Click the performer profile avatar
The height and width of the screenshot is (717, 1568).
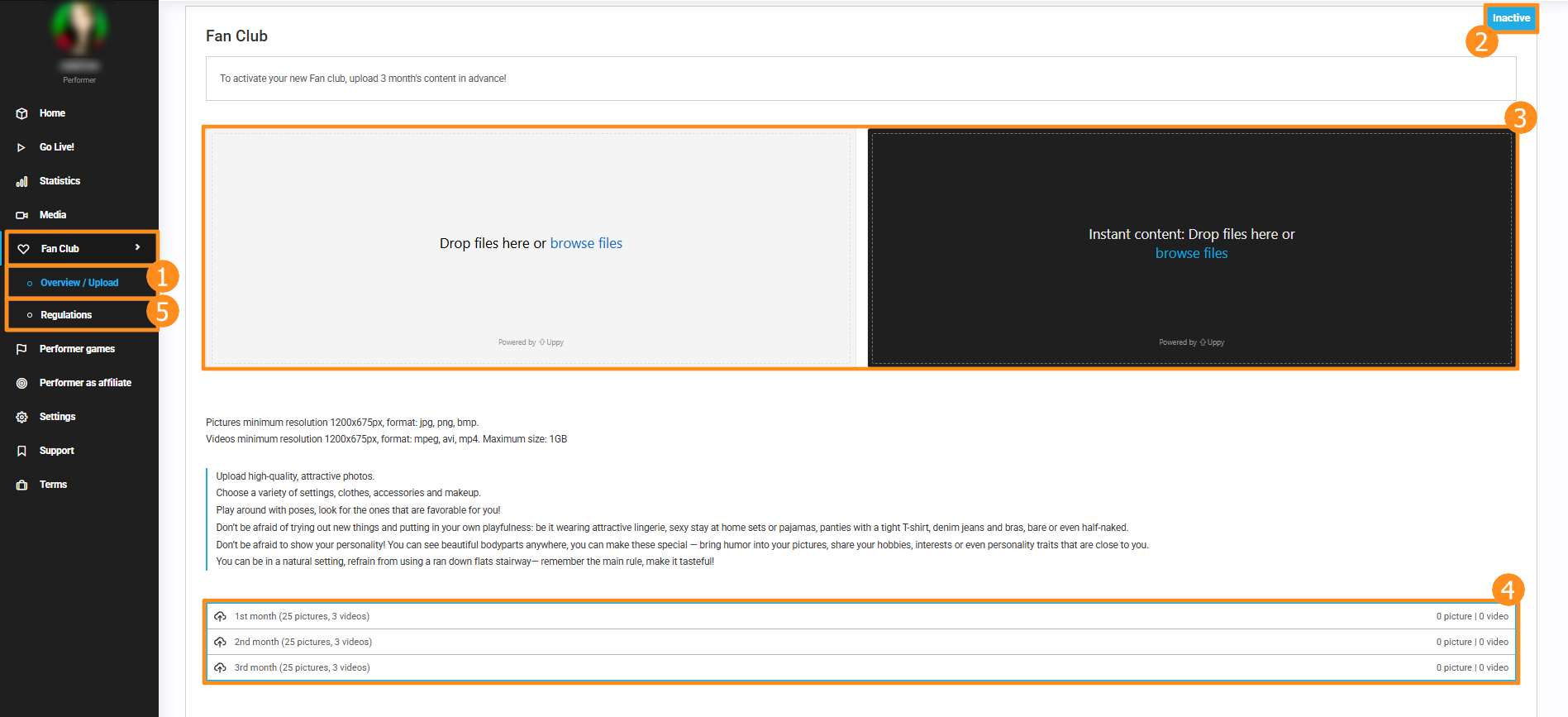[x=79, y=29]
